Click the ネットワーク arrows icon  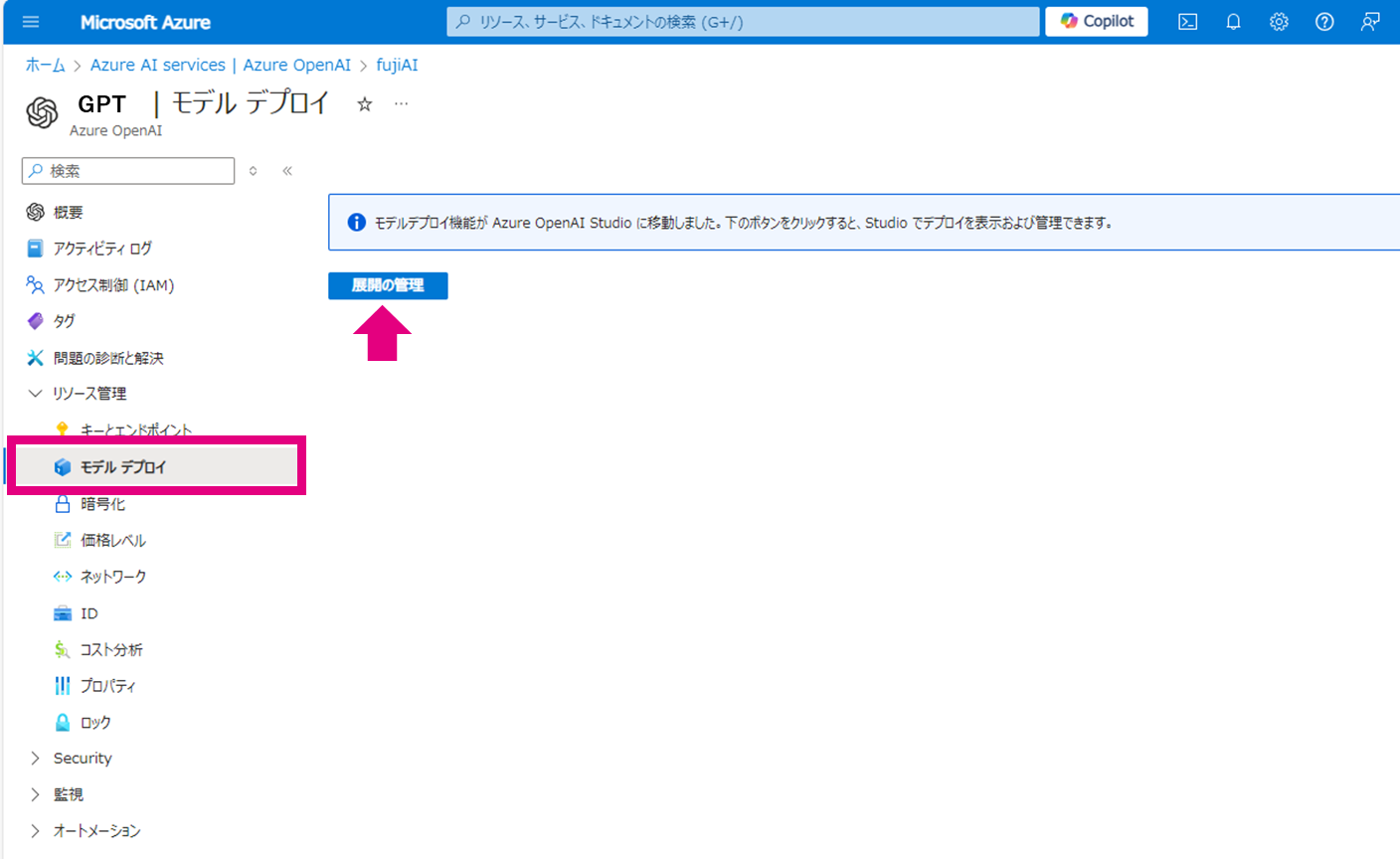click(x=63, y=577)
